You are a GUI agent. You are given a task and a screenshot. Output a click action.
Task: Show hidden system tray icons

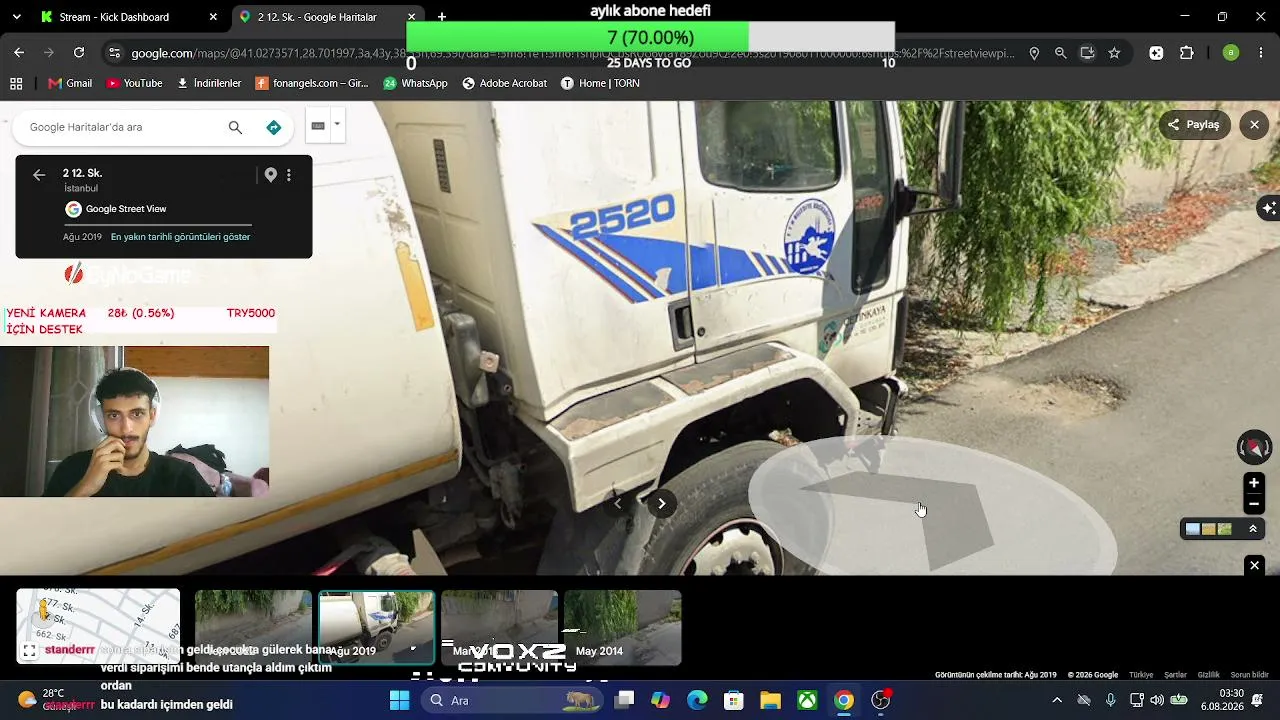(x=1057, y=700)
